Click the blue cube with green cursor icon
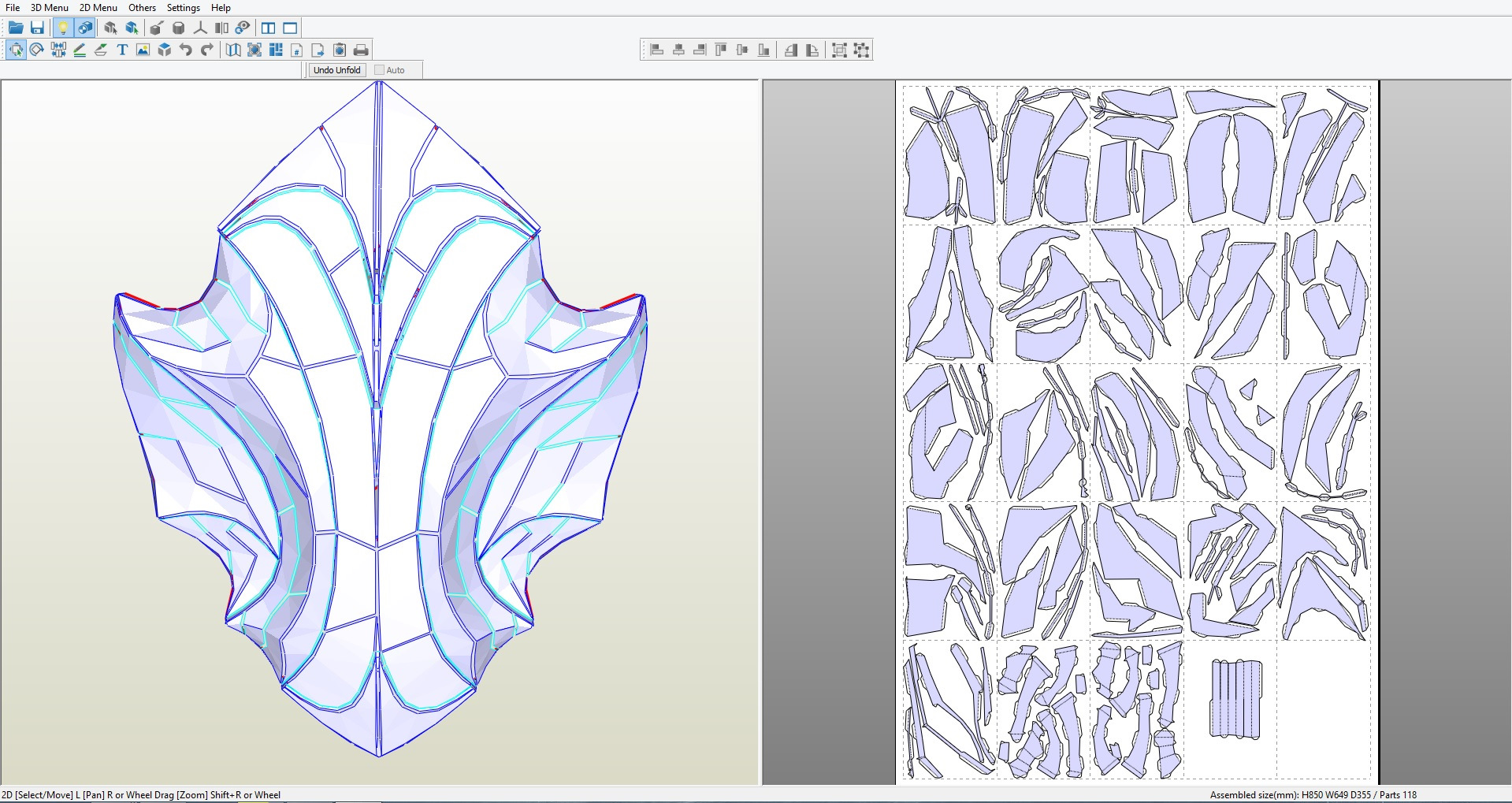 132,28
